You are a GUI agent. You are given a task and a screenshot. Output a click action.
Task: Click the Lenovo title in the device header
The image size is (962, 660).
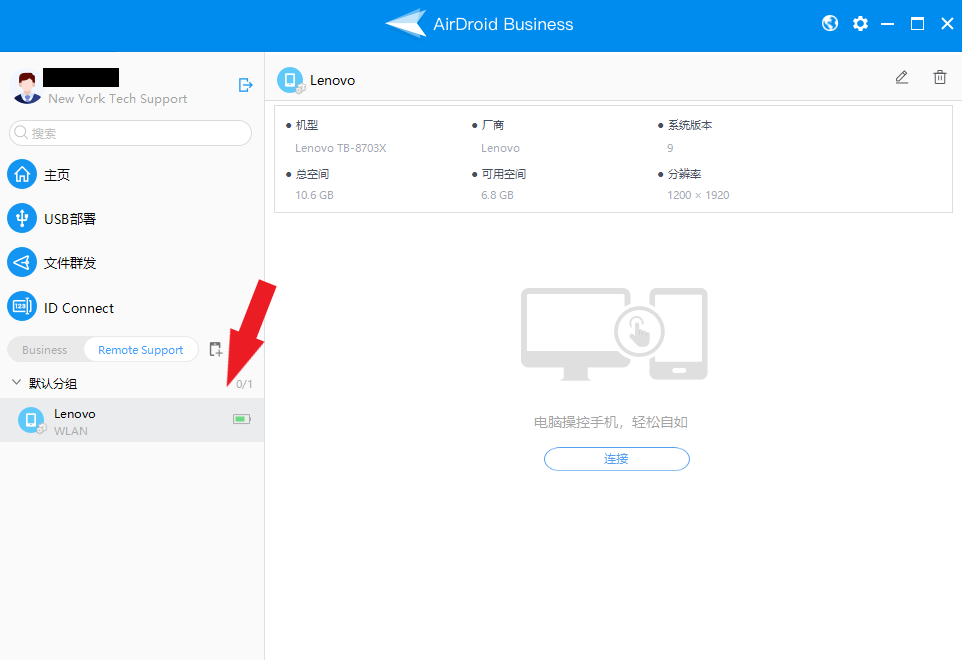[x=333, y=80]
